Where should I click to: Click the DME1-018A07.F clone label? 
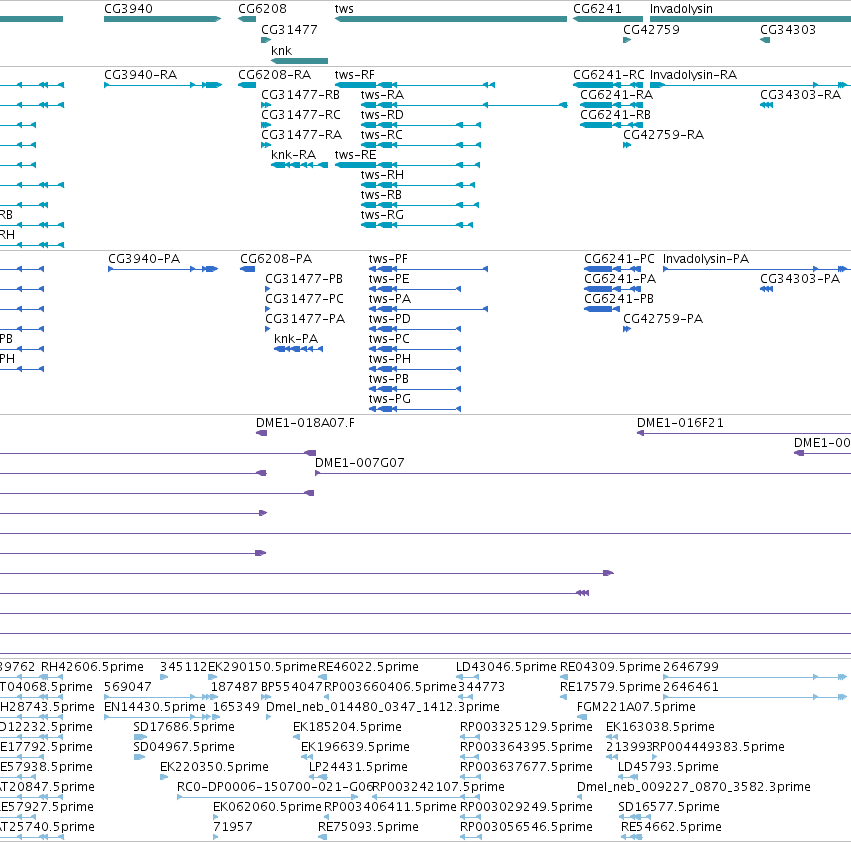point(305,423)
